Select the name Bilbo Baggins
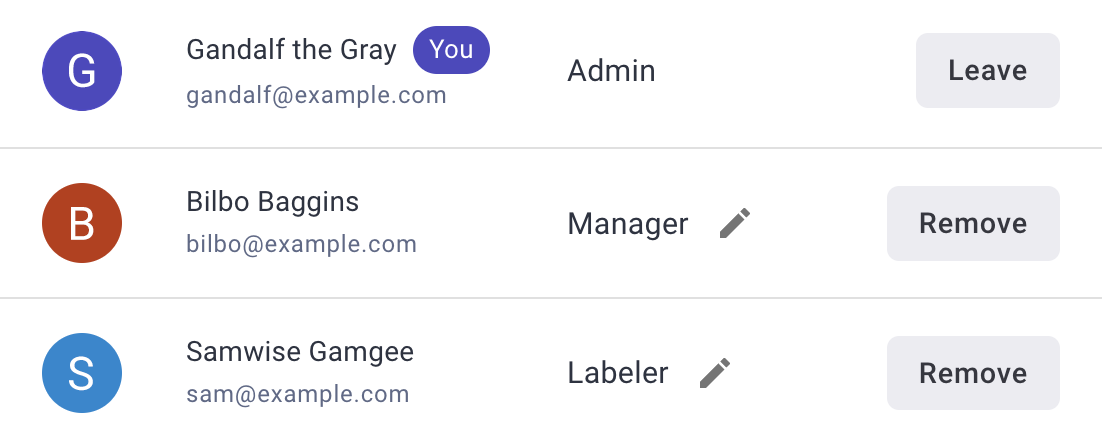 (272, 202)
